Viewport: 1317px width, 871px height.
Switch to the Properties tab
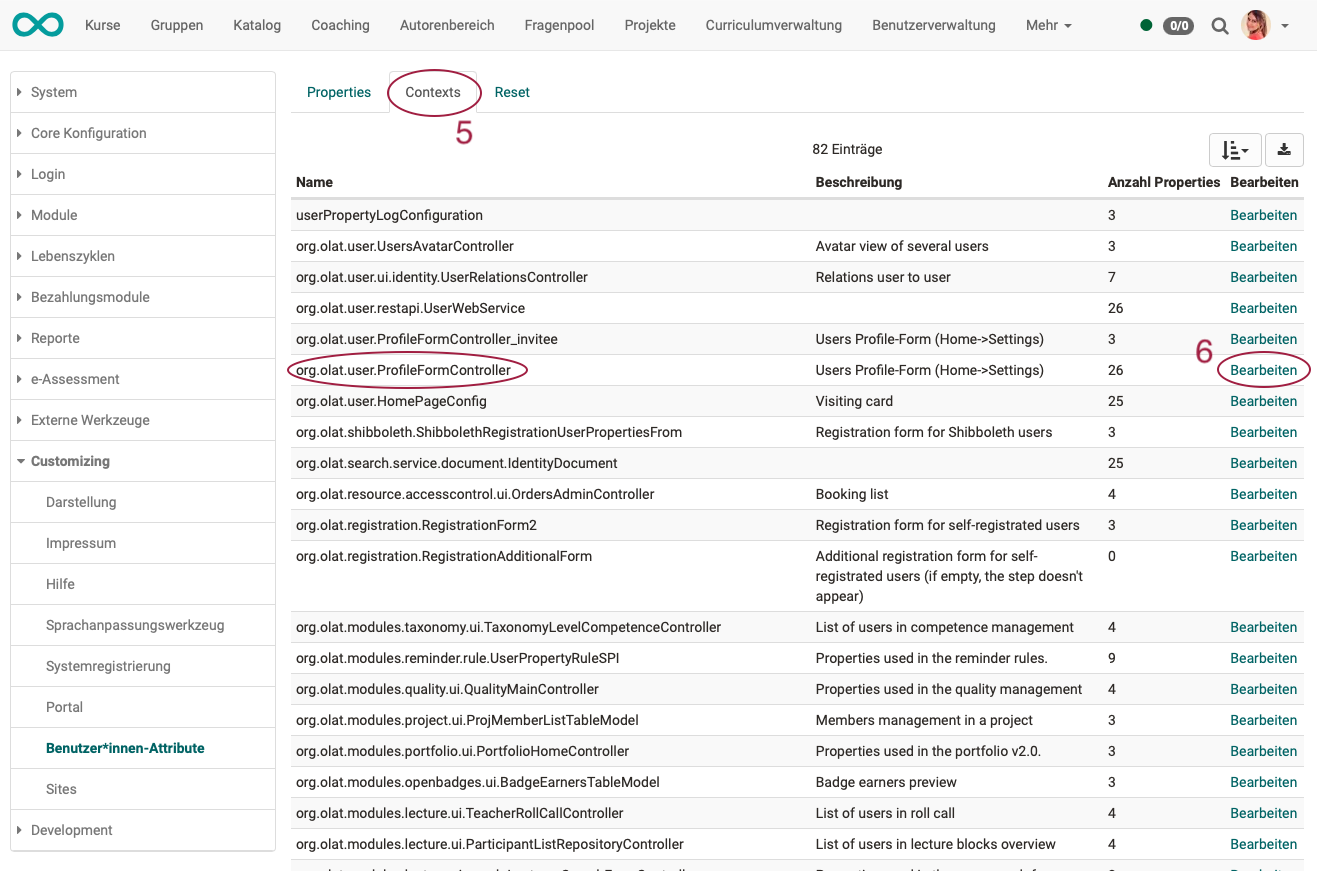[x=339, y=92]
